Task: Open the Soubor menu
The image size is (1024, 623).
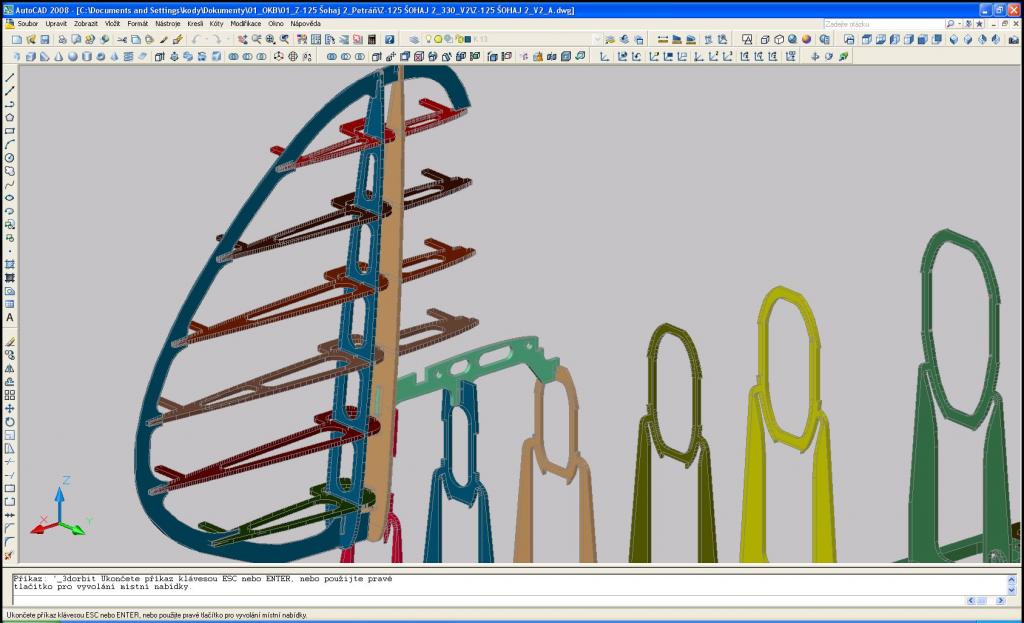Action: point(27,23)
